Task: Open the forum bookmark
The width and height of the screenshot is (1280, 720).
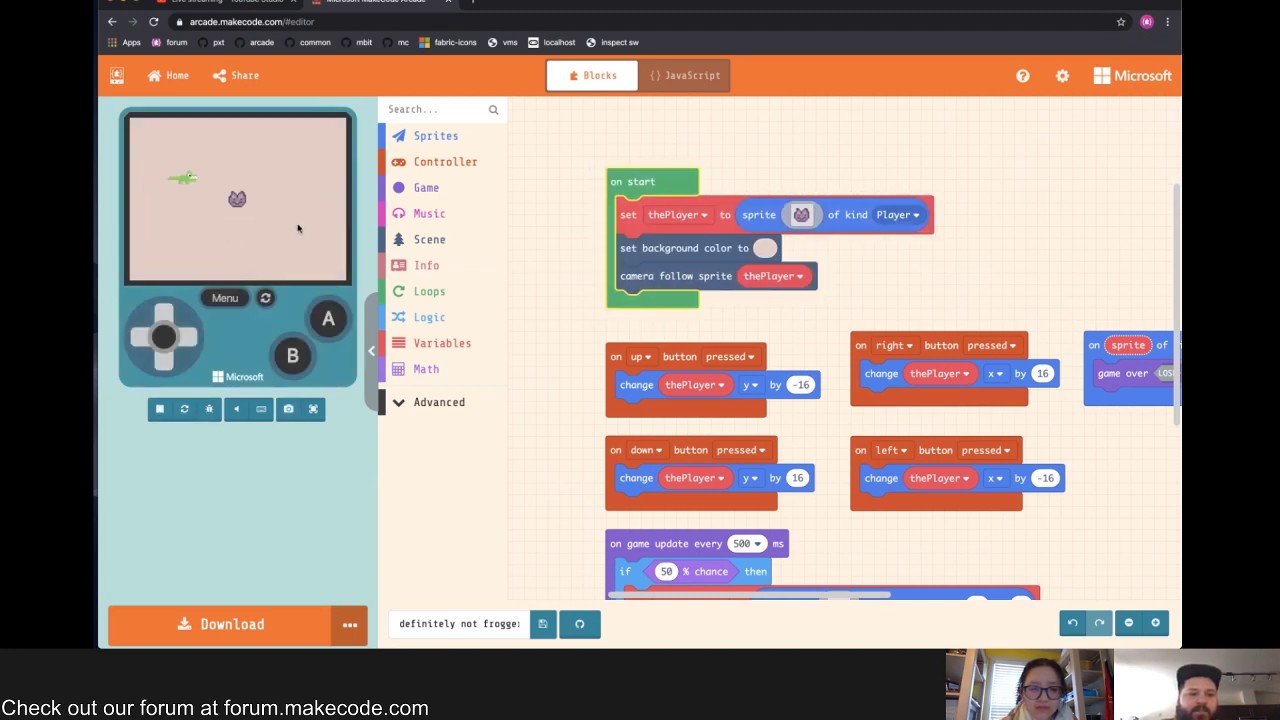Action: pyautogui.click(x=170, y=43)
